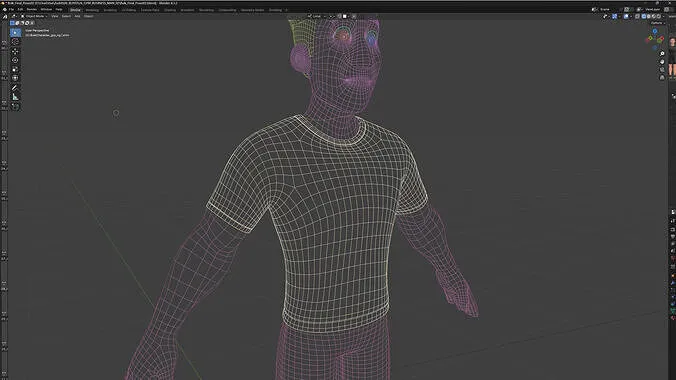676x380 pixels.
Task: Open the viewport Object menu
Action: coord(89,16)
